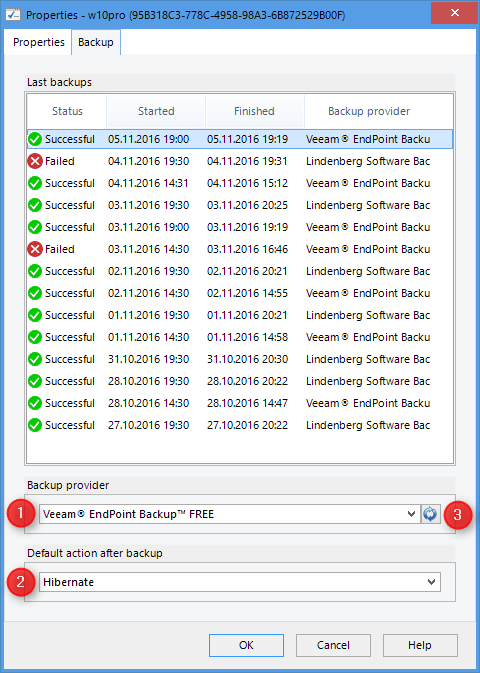
Task: Select finished time 04.11.2016 15:12
Action: click(248, 183)
